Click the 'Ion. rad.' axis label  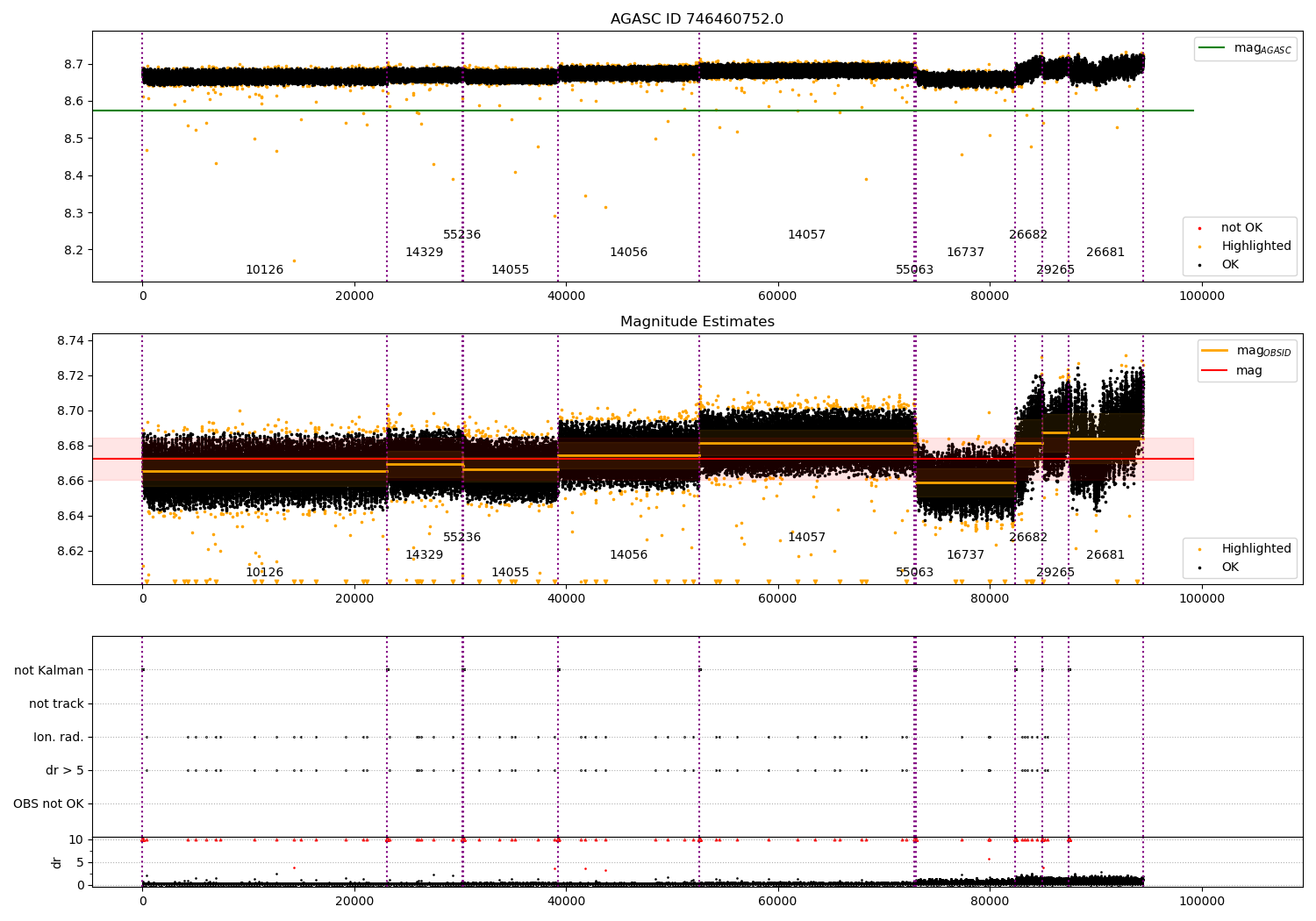[59, 738]
